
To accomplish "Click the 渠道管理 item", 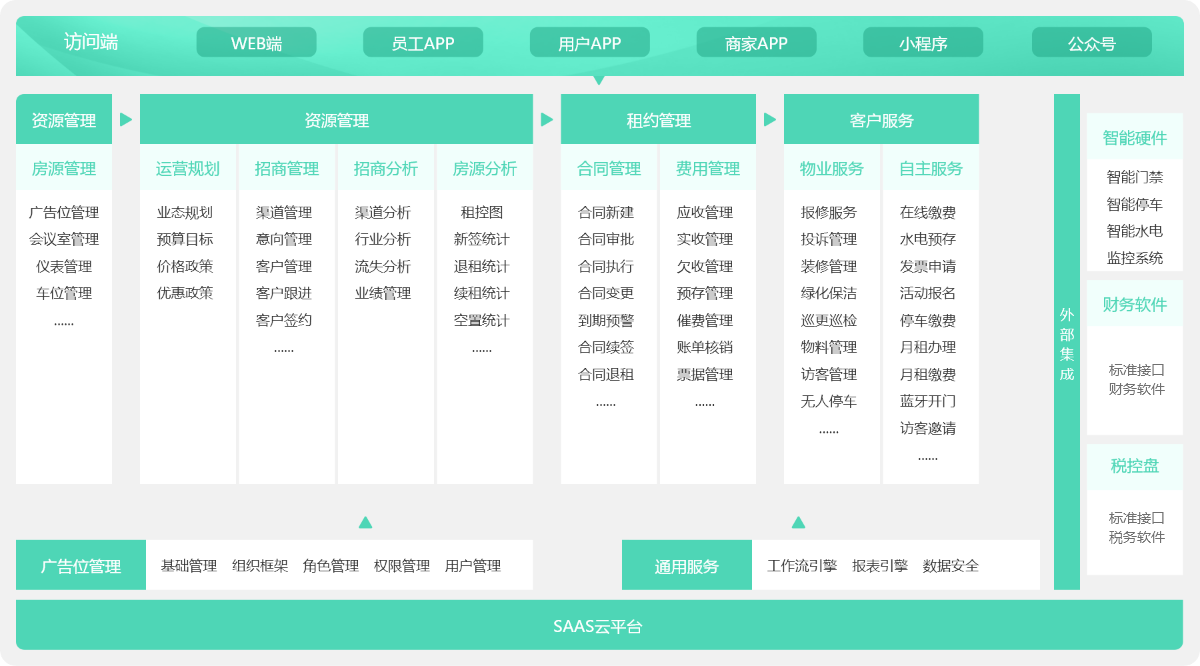I will point(284,212).
